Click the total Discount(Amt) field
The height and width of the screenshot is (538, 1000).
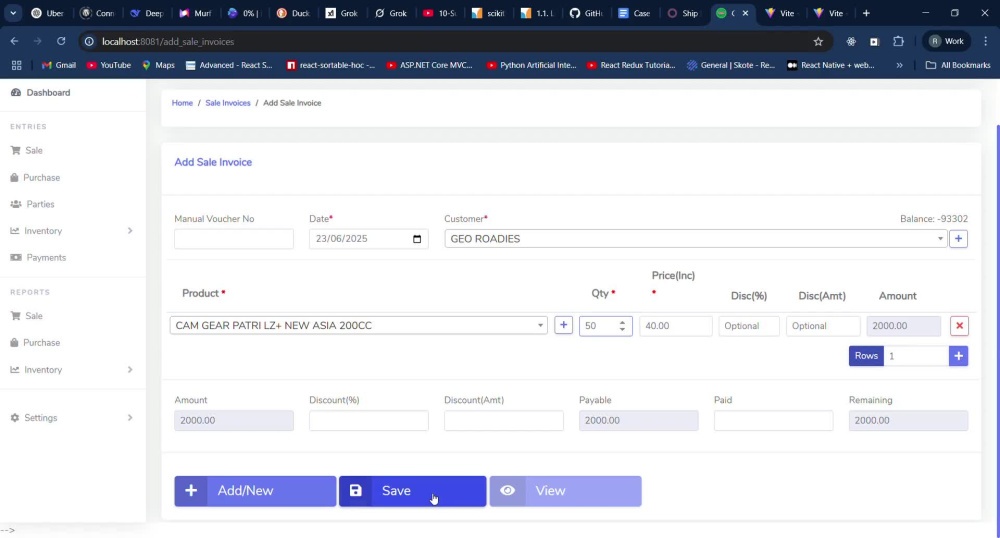tap(504, 420)
